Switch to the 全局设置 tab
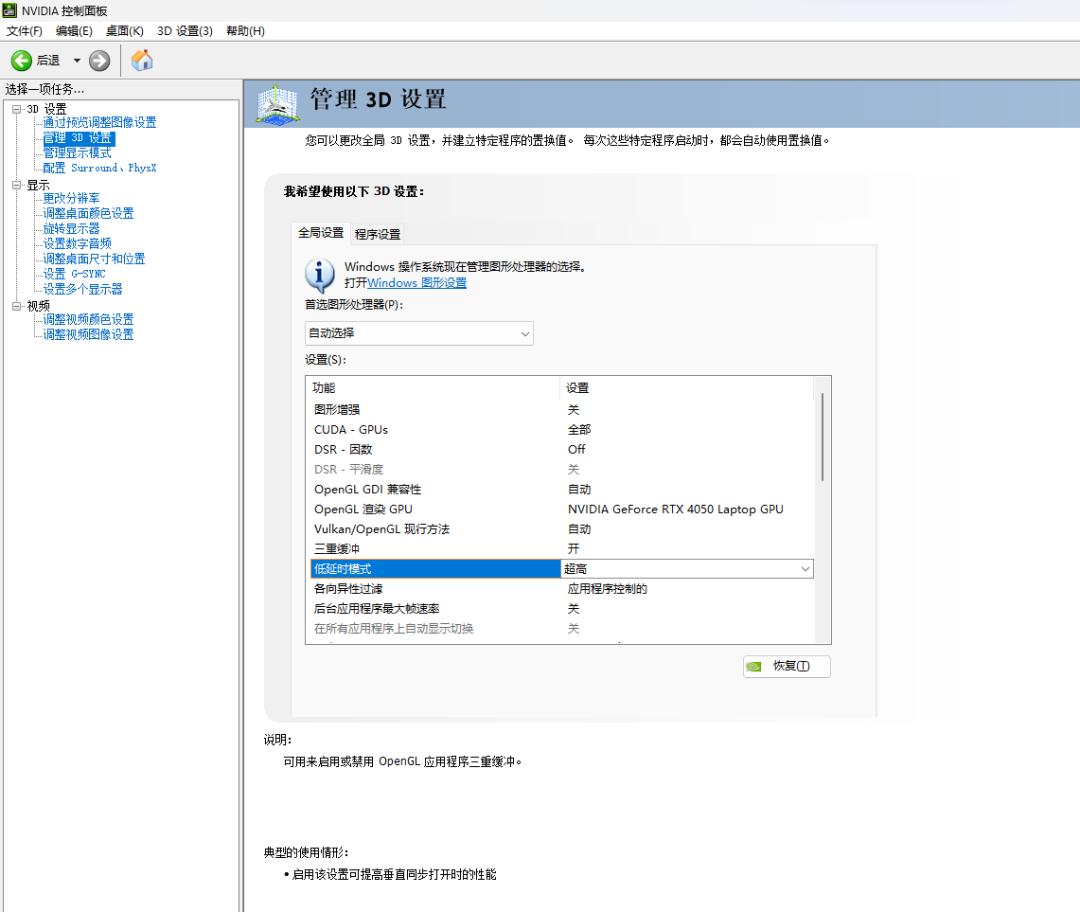Screen dimensions: 1080x912 (x=321, y=233)
